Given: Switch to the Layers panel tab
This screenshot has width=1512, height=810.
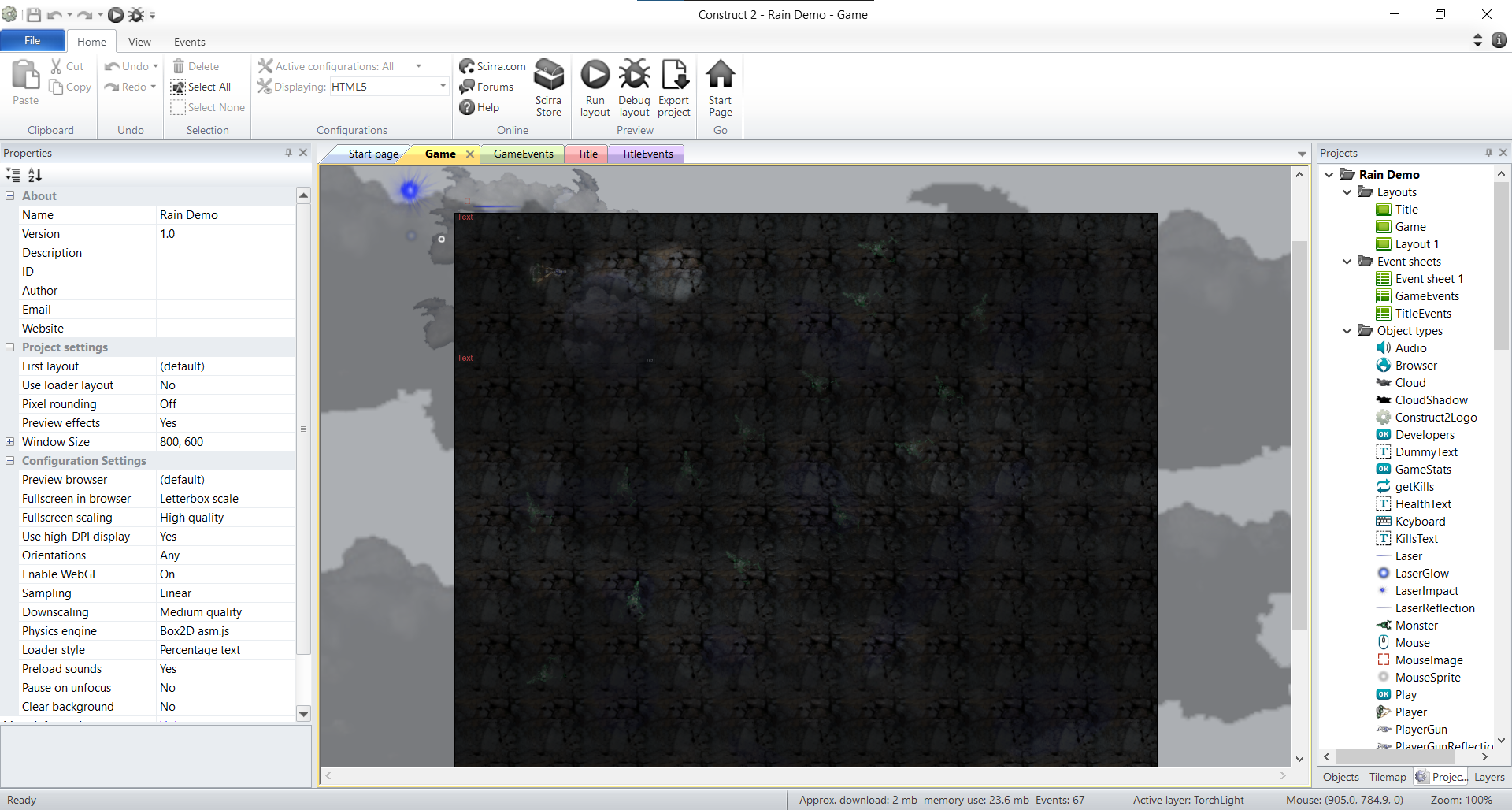Looking at the screenshot, I should tap(1488, 777).
